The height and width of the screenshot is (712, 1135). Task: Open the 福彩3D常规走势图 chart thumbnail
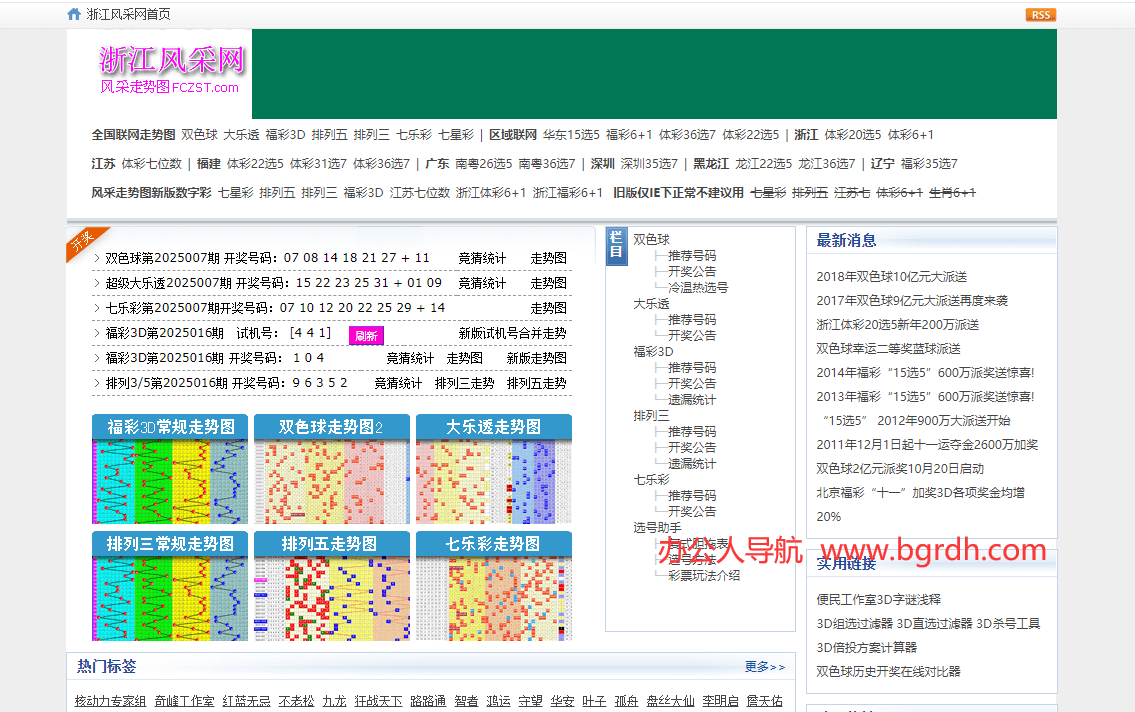169,470
